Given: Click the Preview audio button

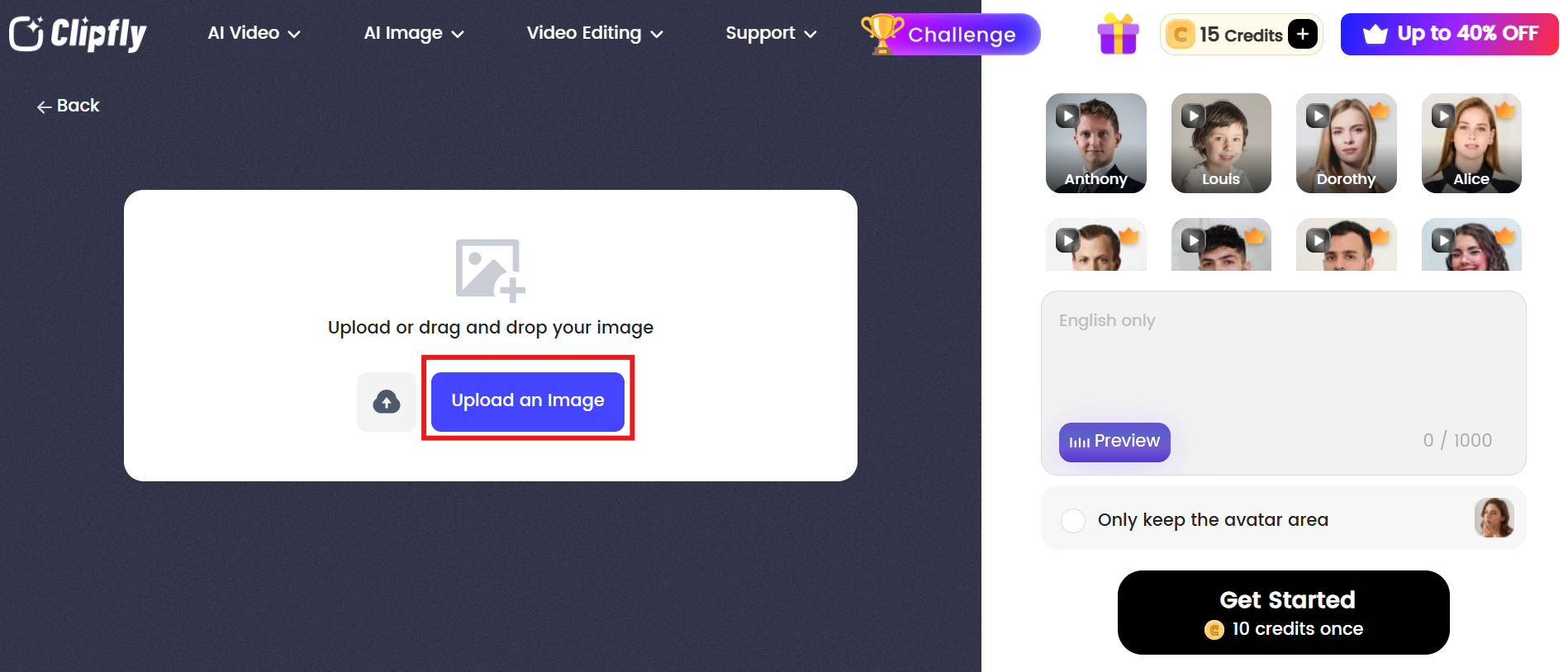Looking at the screenshot, I should (1114, 442).
